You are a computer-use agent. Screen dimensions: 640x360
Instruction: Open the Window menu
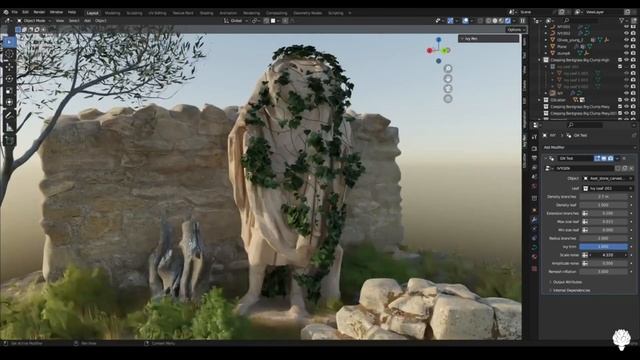(56, 13)
